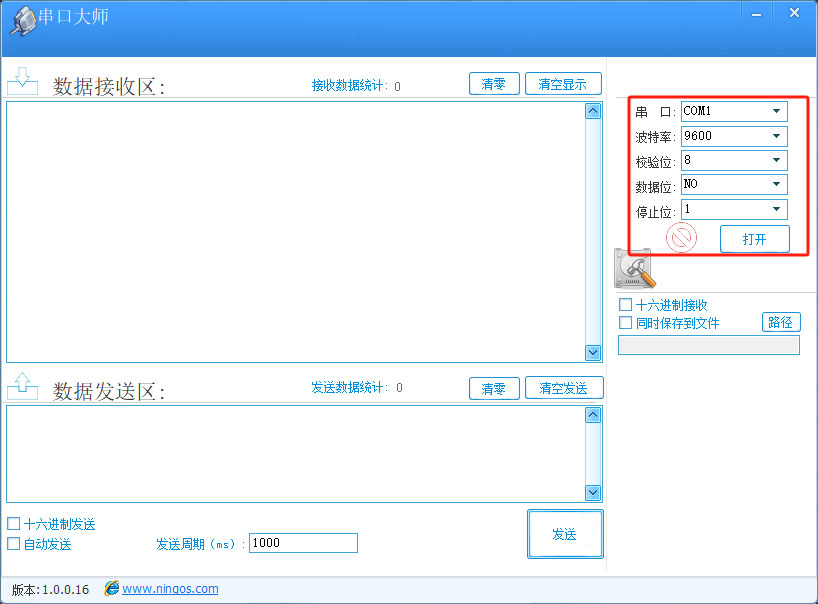Enable 自动发送 checkbox
The image size is (818, 604).
pos(14,543)
